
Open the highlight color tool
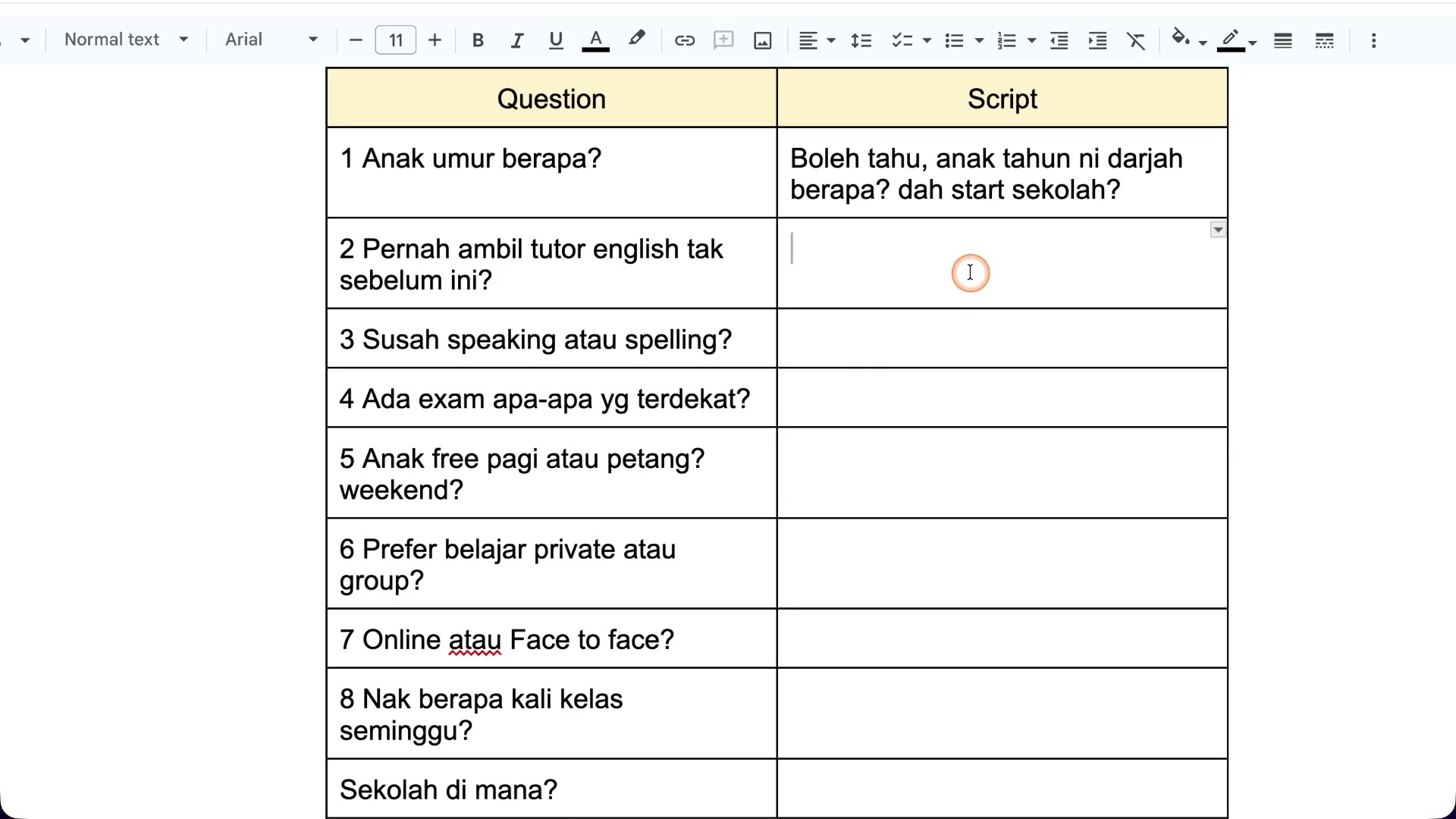click(x=637, y=39)
